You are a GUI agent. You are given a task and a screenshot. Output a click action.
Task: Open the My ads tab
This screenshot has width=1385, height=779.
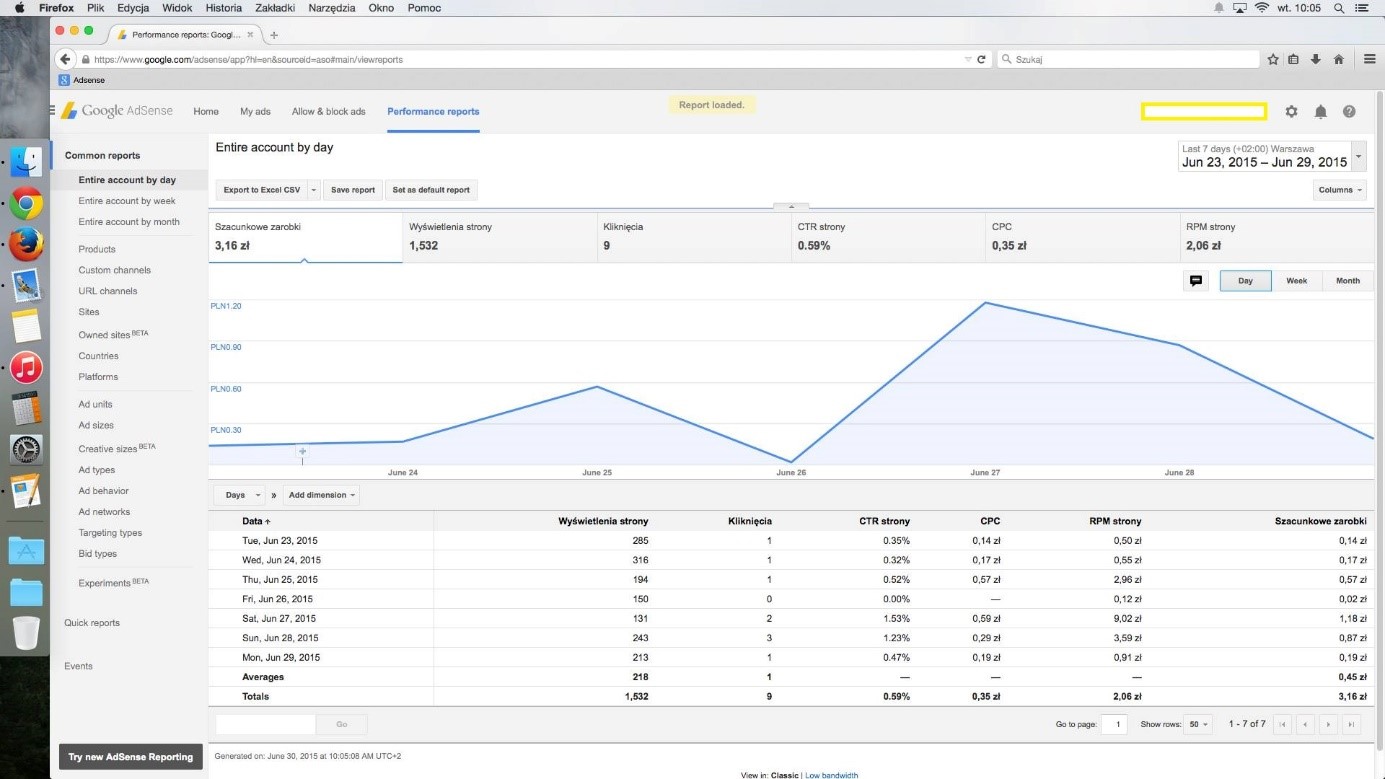point(255,112)
